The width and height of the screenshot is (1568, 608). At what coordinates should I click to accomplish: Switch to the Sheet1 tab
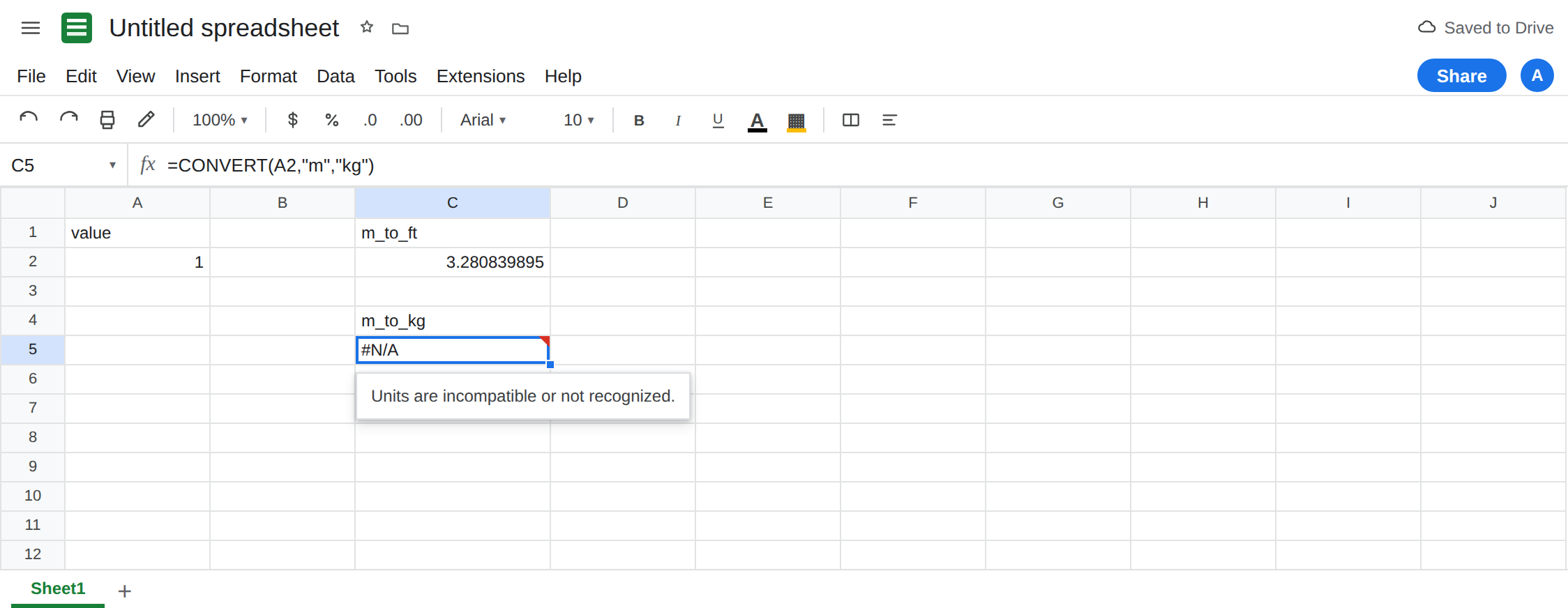[58, 588]
